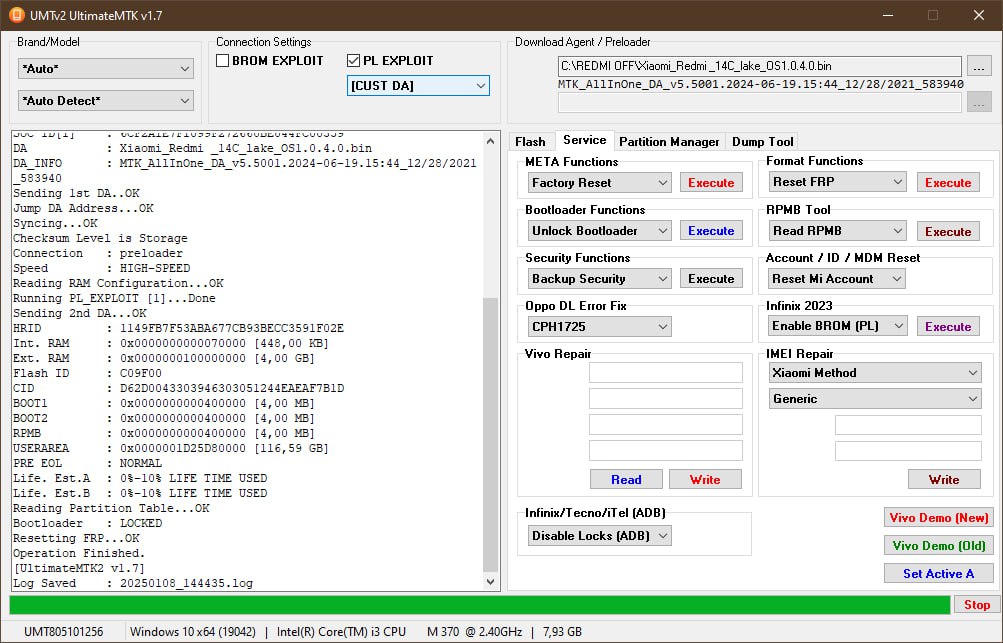The image size is (1003, 643).
Task: Click the 'Resetting FRP...OK' log line
Action: [76, 538]
